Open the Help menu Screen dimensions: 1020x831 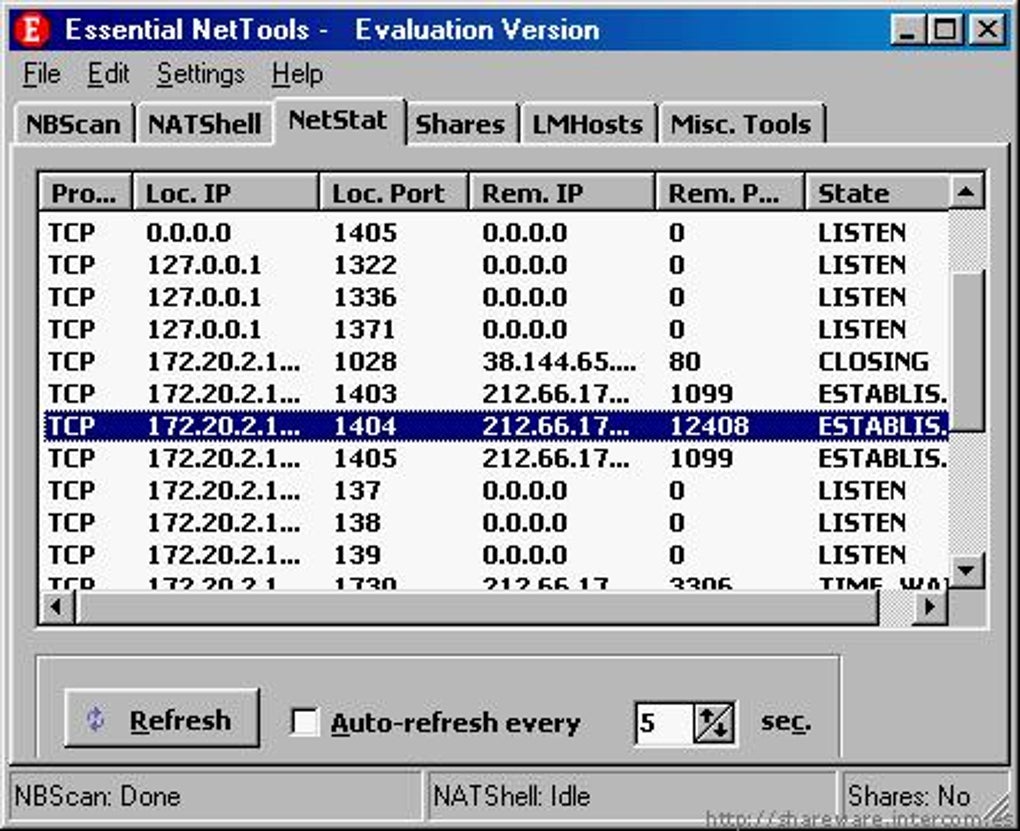tap(297, 74)
